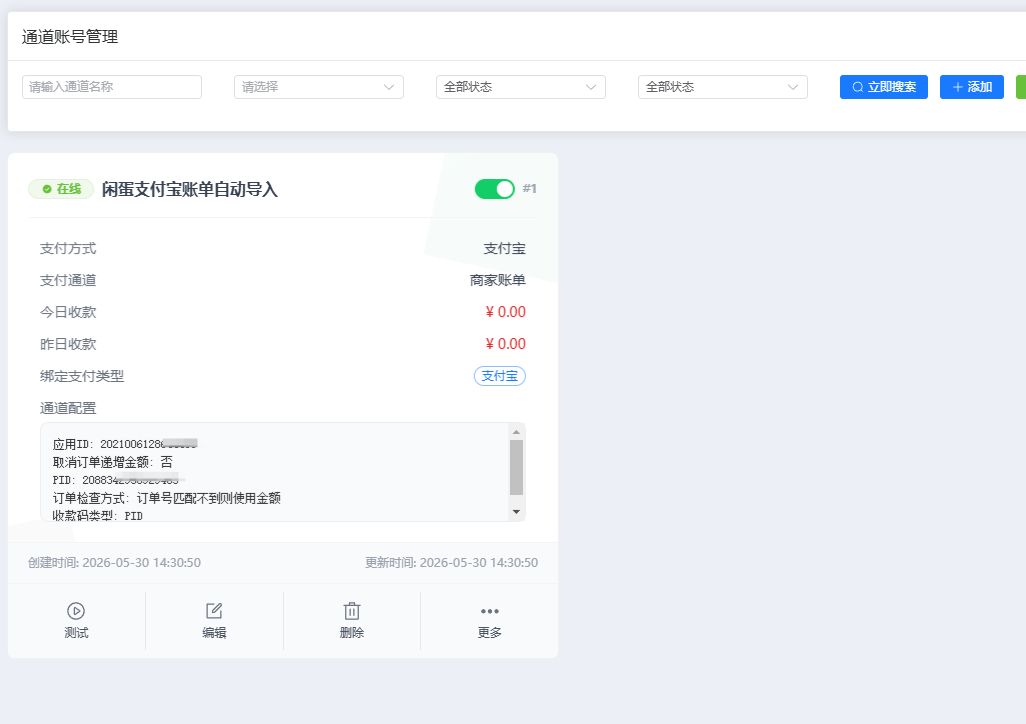Viewport: 1026px width, 724px height.
Task: Click the #1 card index label
Action: coord(529,189)
